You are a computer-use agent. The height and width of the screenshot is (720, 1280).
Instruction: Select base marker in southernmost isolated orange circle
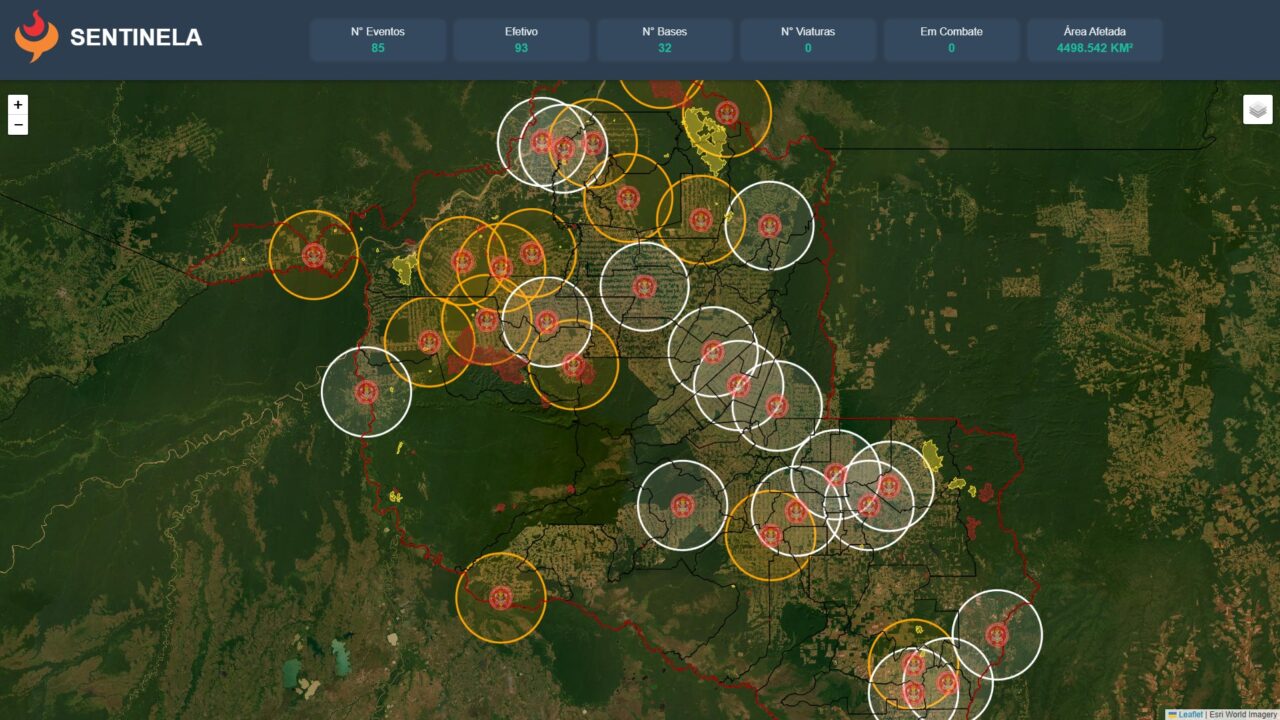point(501,598)
